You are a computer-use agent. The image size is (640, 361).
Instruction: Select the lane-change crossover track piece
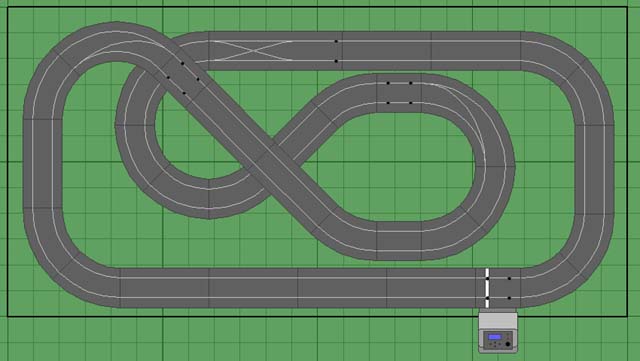click(x=253, y=51)
